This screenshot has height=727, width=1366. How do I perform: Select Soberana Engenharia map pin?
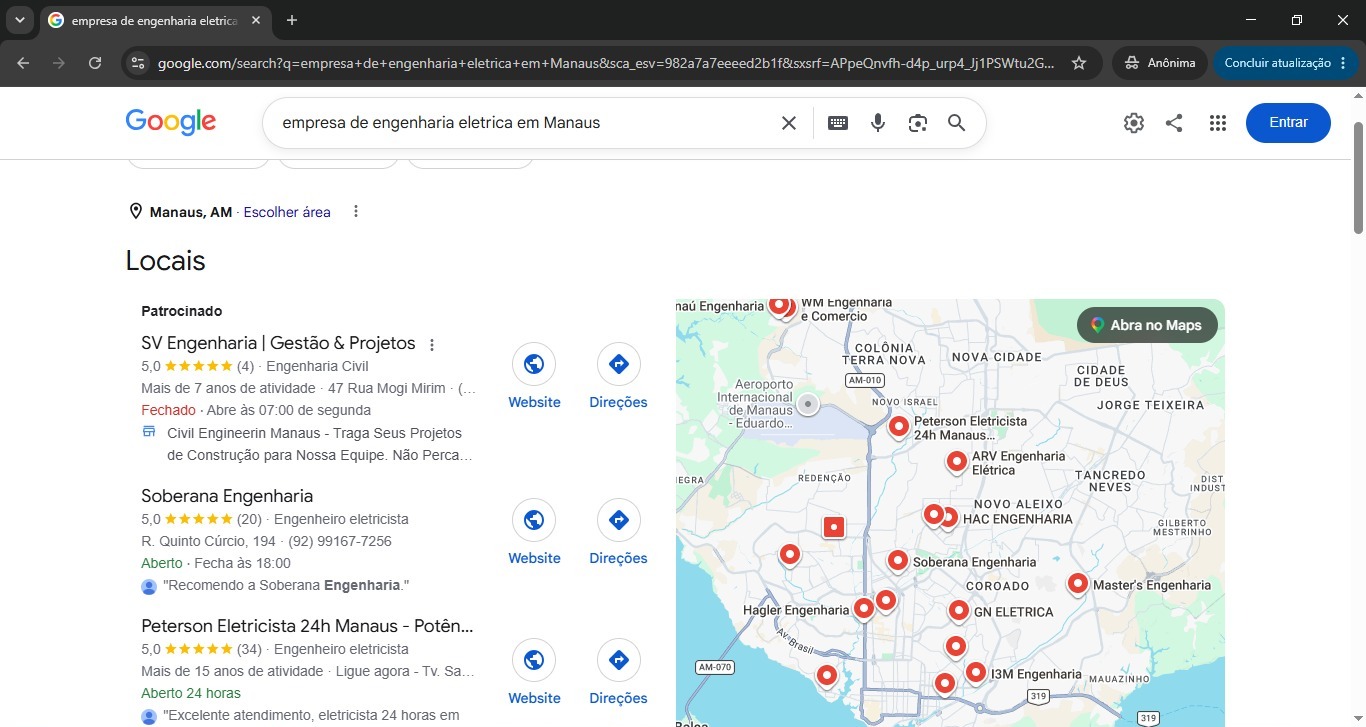tap(897, 562)
